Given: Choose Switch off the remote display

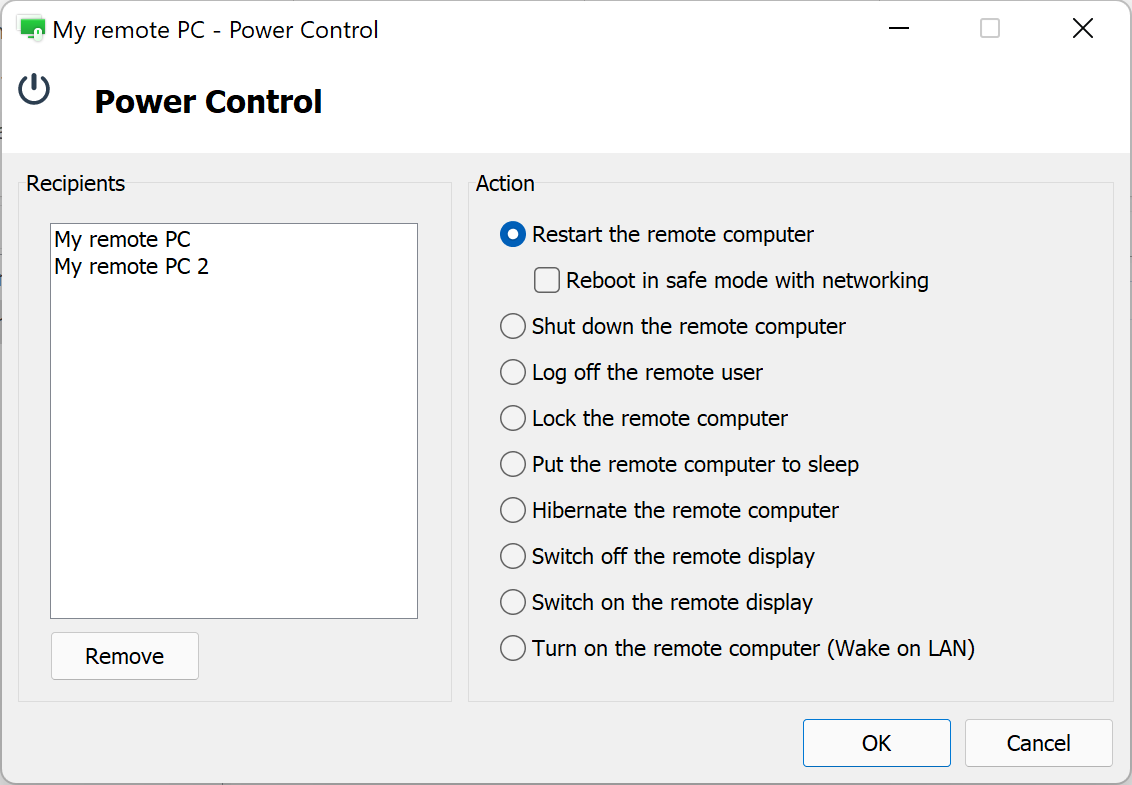Looking at the screenshot, I should point(513,557).
